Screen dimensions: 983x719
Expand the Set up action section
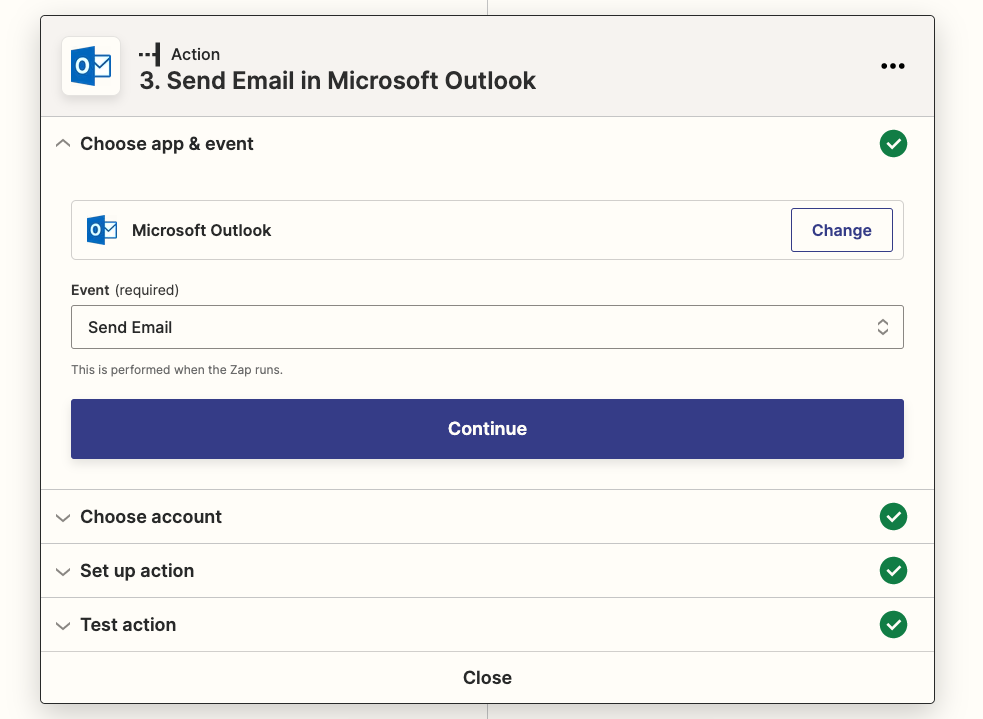point(63,572)
